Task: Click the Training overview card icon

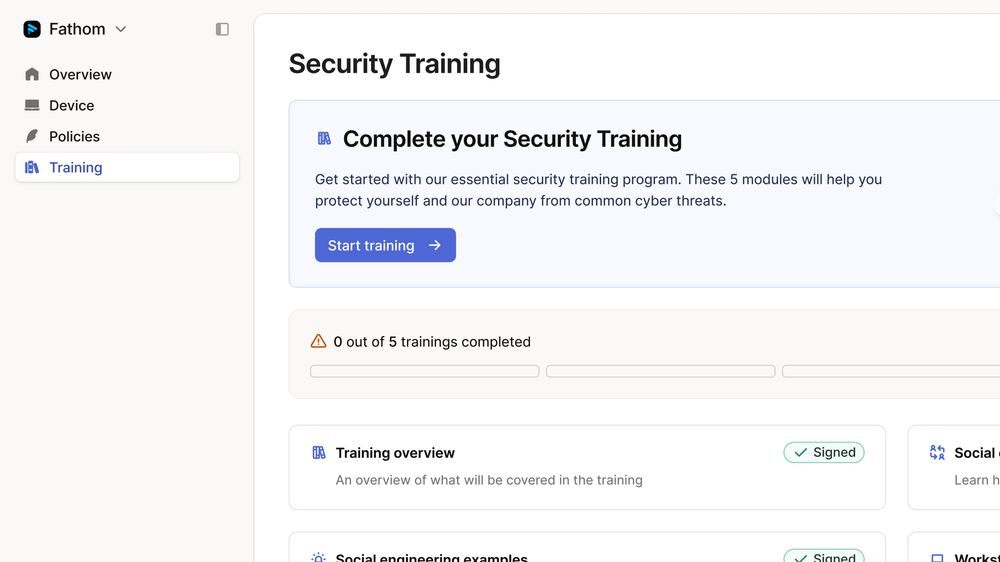Action: [x=319, y=452]
